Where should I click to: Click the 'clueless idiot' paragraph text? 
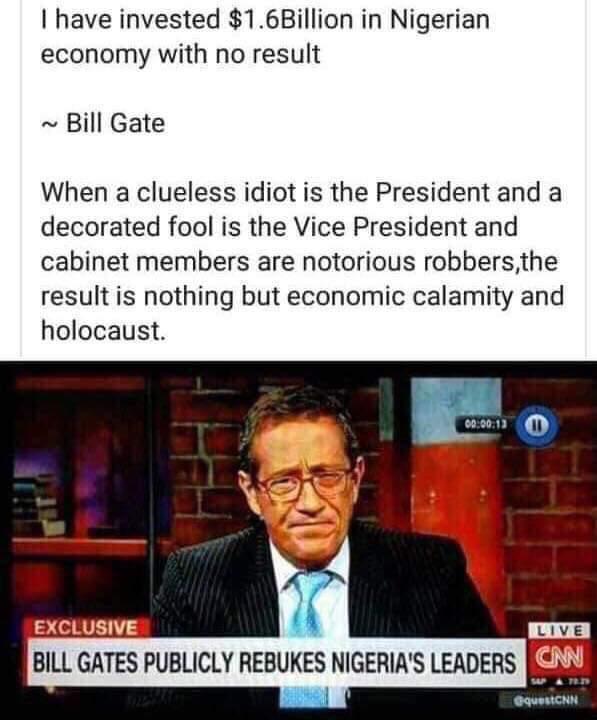coord(302,261)
